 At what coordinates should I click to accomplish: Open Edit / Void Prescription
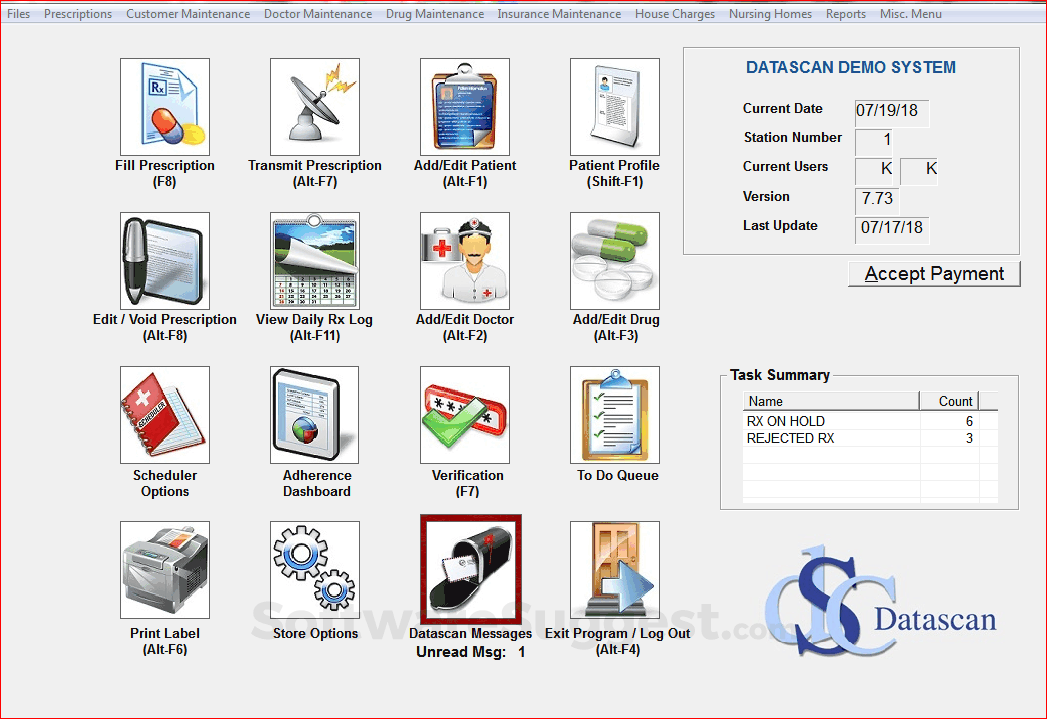(x=164, y=260)
